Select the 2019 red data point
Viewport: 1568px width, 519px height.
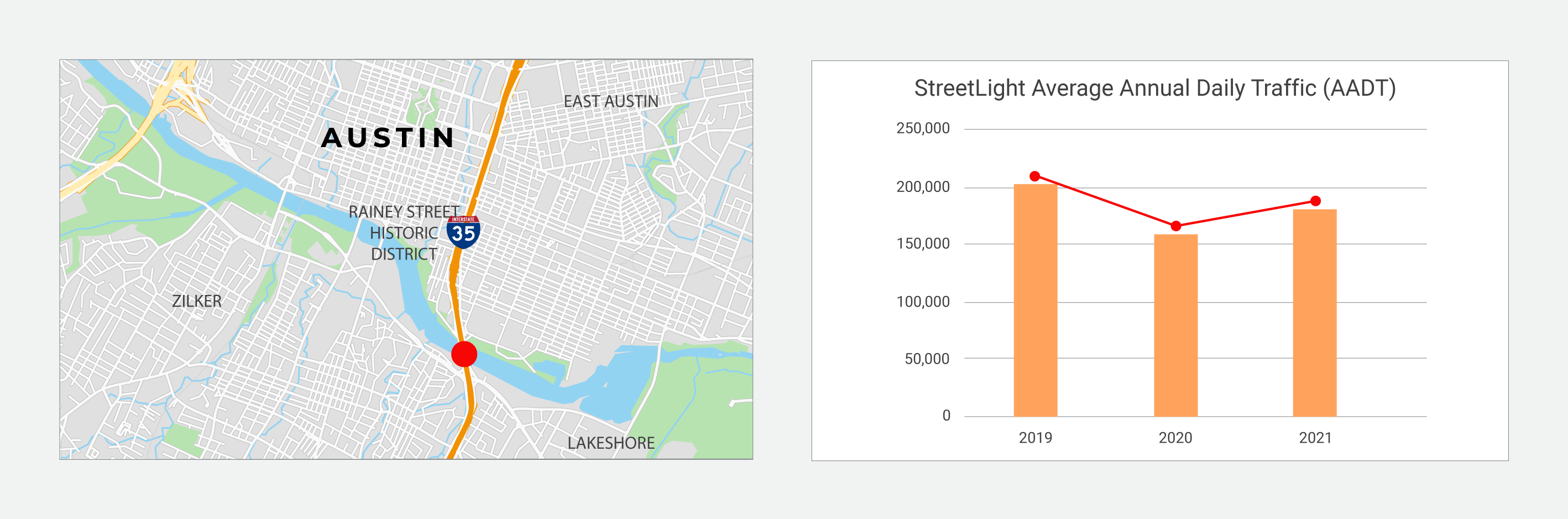(x=1035, y=176)
